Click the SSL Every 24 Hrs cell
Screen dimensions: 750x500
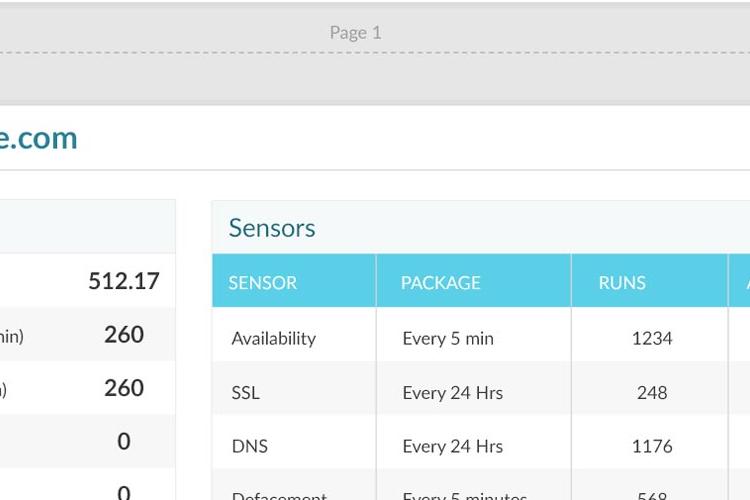point(452,393)
